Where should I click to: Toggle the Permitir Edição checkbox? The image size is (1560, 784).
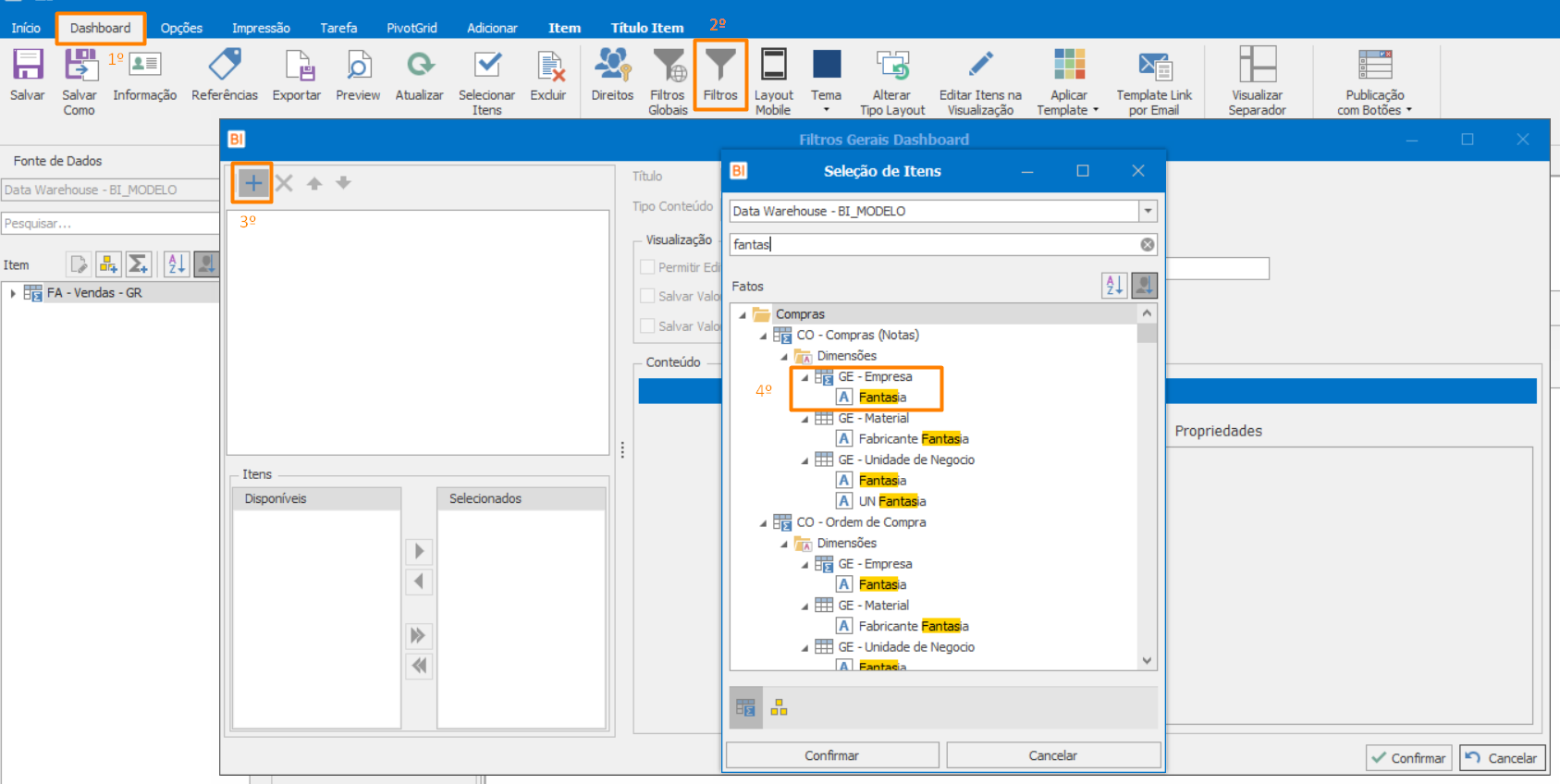click(647, 267)
